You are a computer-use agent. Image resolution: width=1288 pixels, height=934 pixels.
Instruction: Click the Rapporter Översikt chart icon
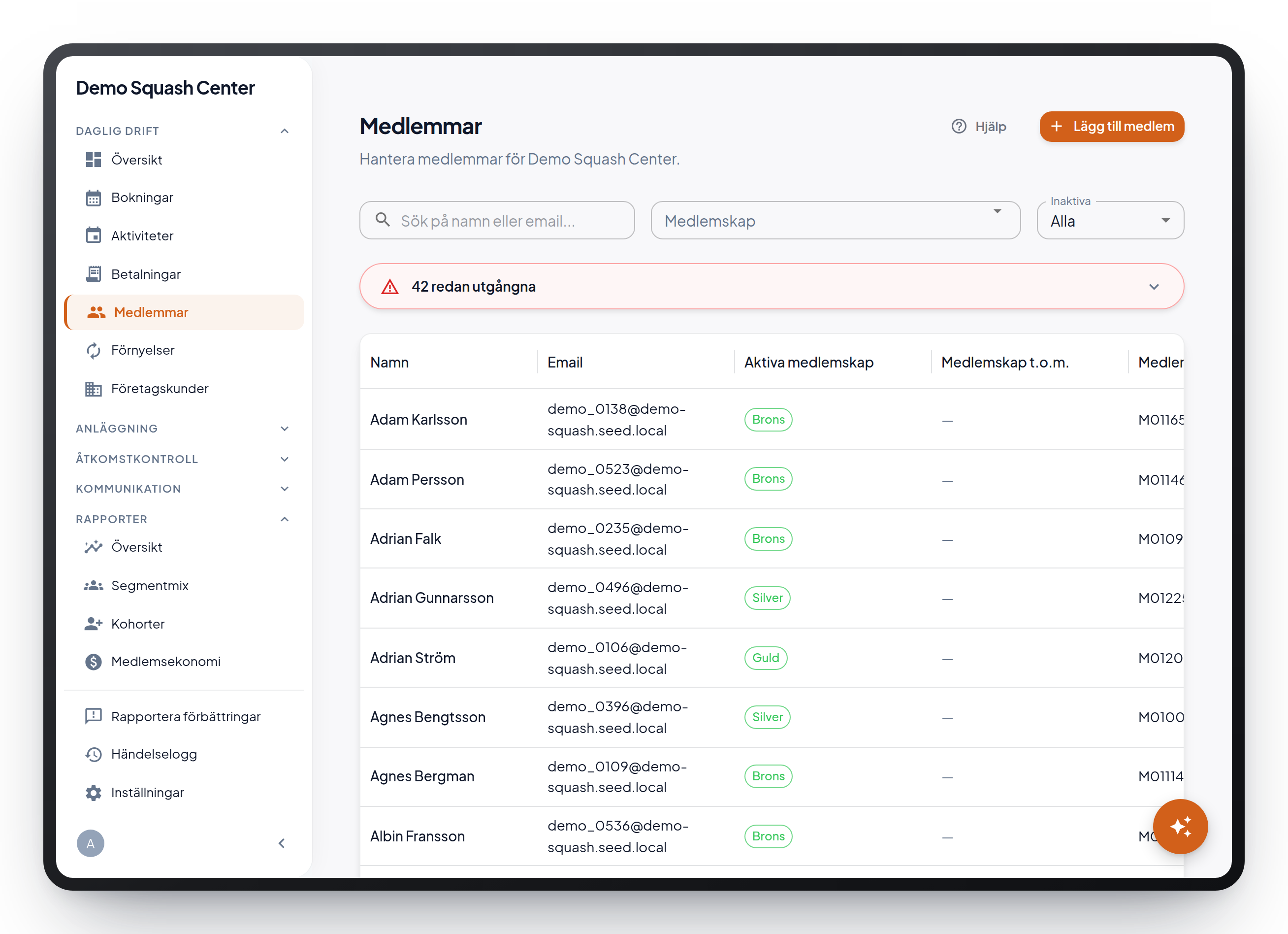[93, 546]
